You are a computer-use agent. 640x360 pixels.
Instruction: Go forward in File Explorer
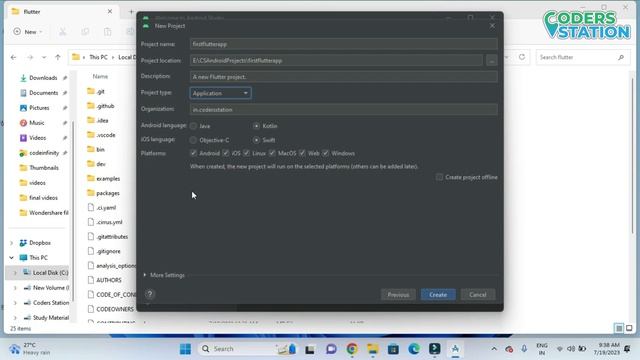coord(30,58)
